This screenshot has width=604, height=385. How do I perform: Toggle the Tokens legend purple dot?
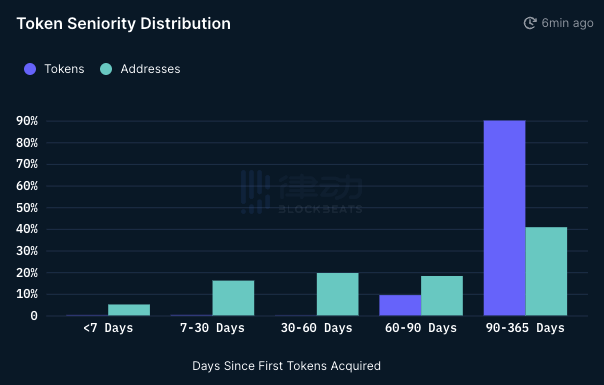click(30, 69)
